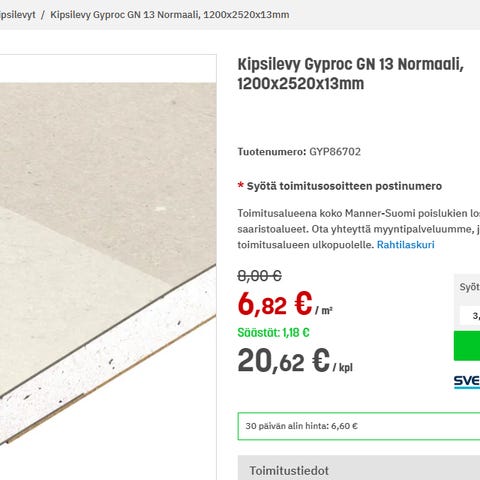Click the crossed-out 8,00 € old price
The image size is (480, 480).
click(x=259, y=276)
